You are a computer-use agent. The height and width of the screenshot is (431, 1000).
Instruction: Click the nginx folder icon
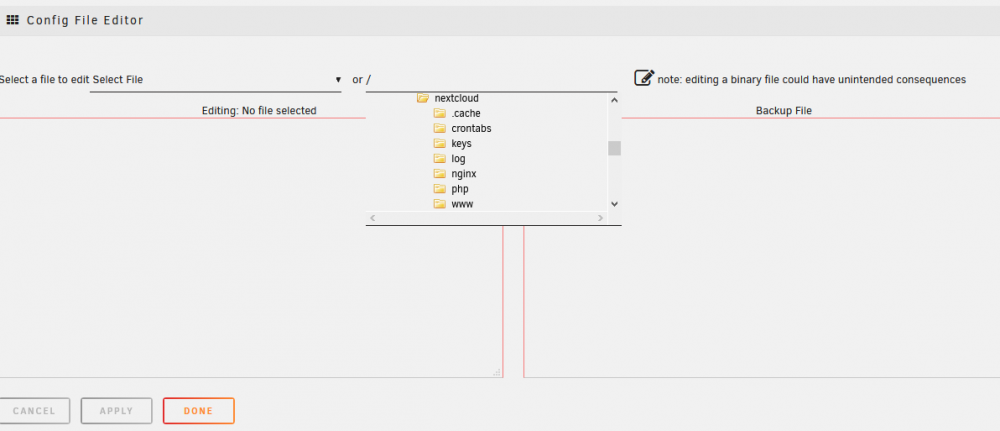coord(439,173)
